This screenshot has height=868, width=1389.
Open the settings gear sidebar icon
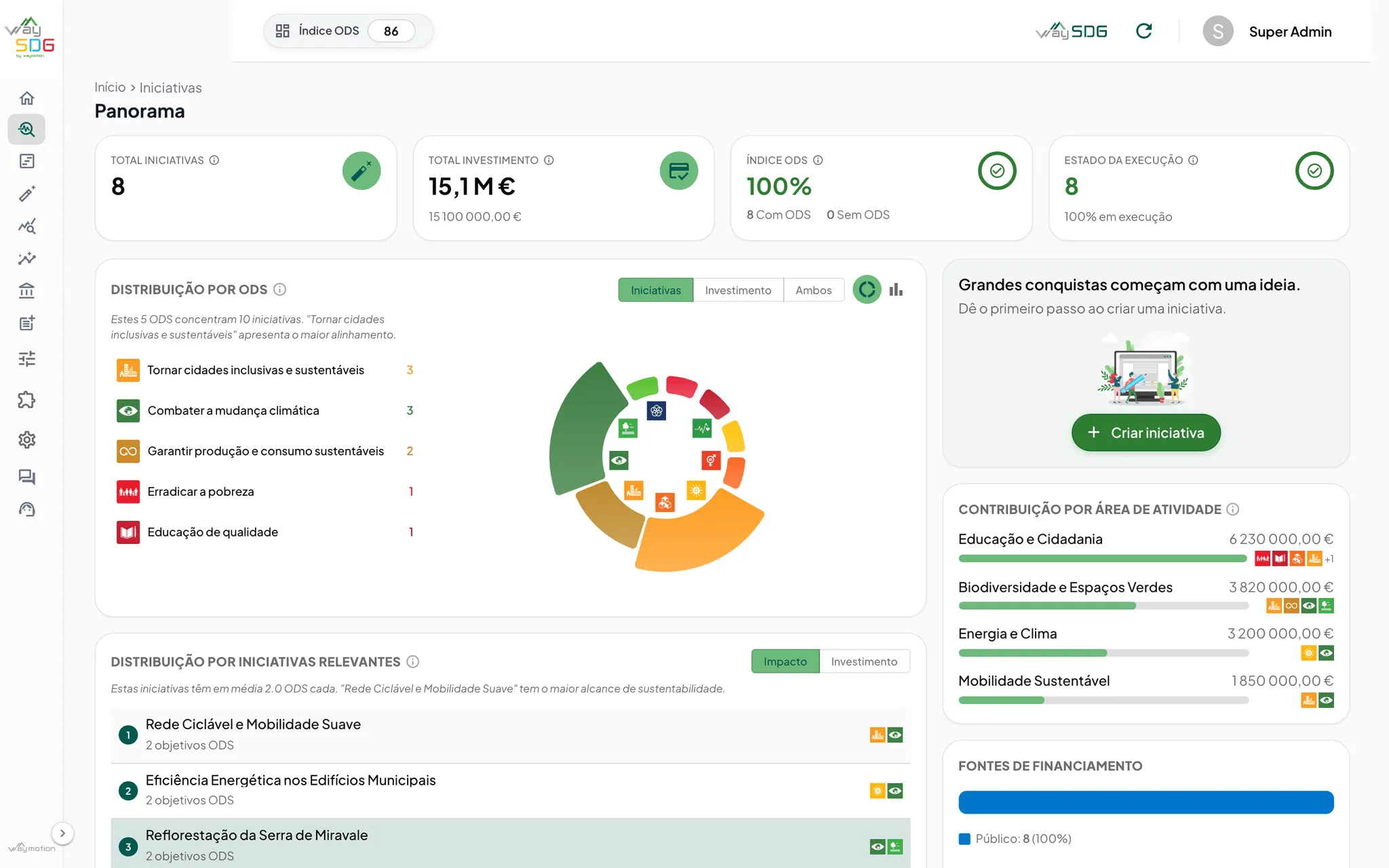coord(26,440)
